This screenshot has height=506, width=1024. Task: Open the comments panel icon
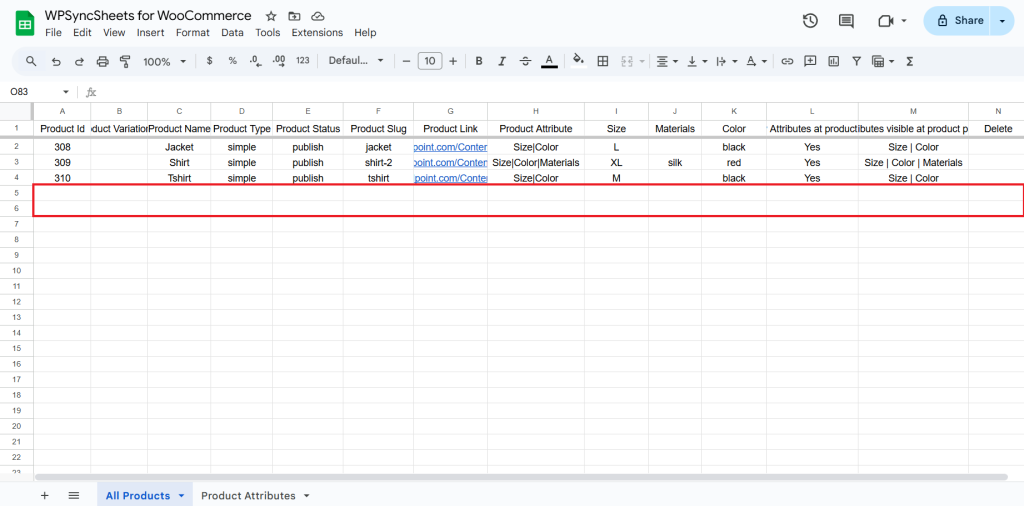pos(846,21)
